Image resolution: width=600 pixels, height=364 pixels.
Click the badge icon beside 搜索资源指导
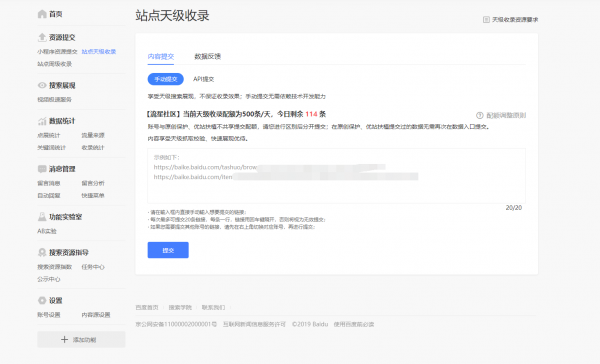[x=42, y=252]
